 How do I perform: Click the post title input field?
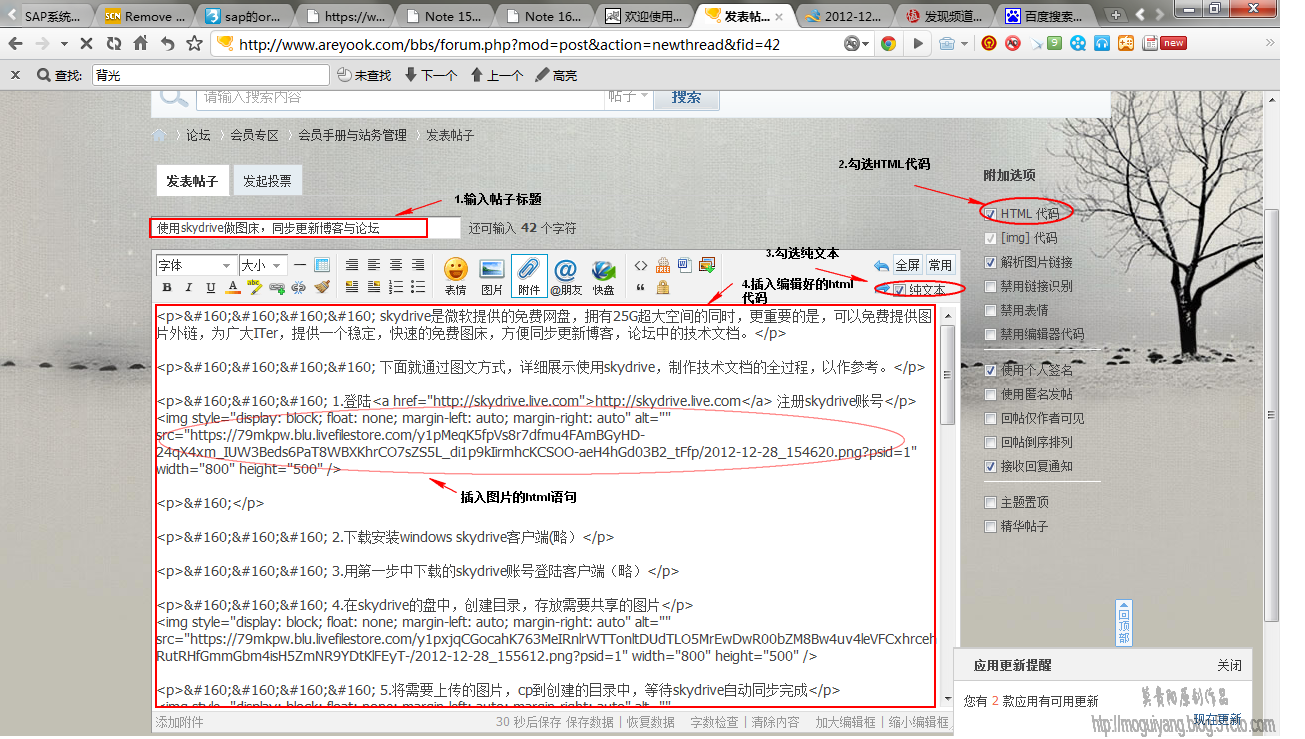coord(305,228)
